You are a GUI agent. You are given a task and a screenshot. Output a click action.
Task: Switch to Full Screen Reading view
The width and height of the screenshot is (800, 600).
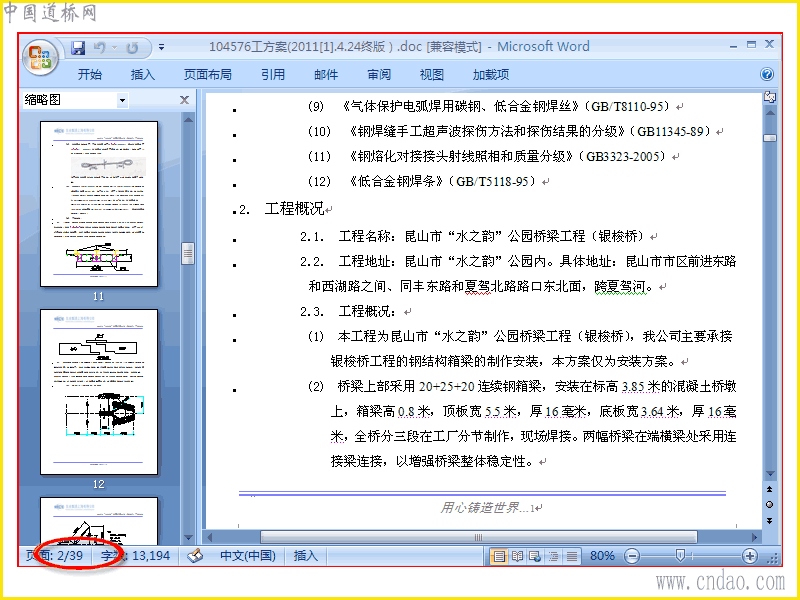(517, 556)
